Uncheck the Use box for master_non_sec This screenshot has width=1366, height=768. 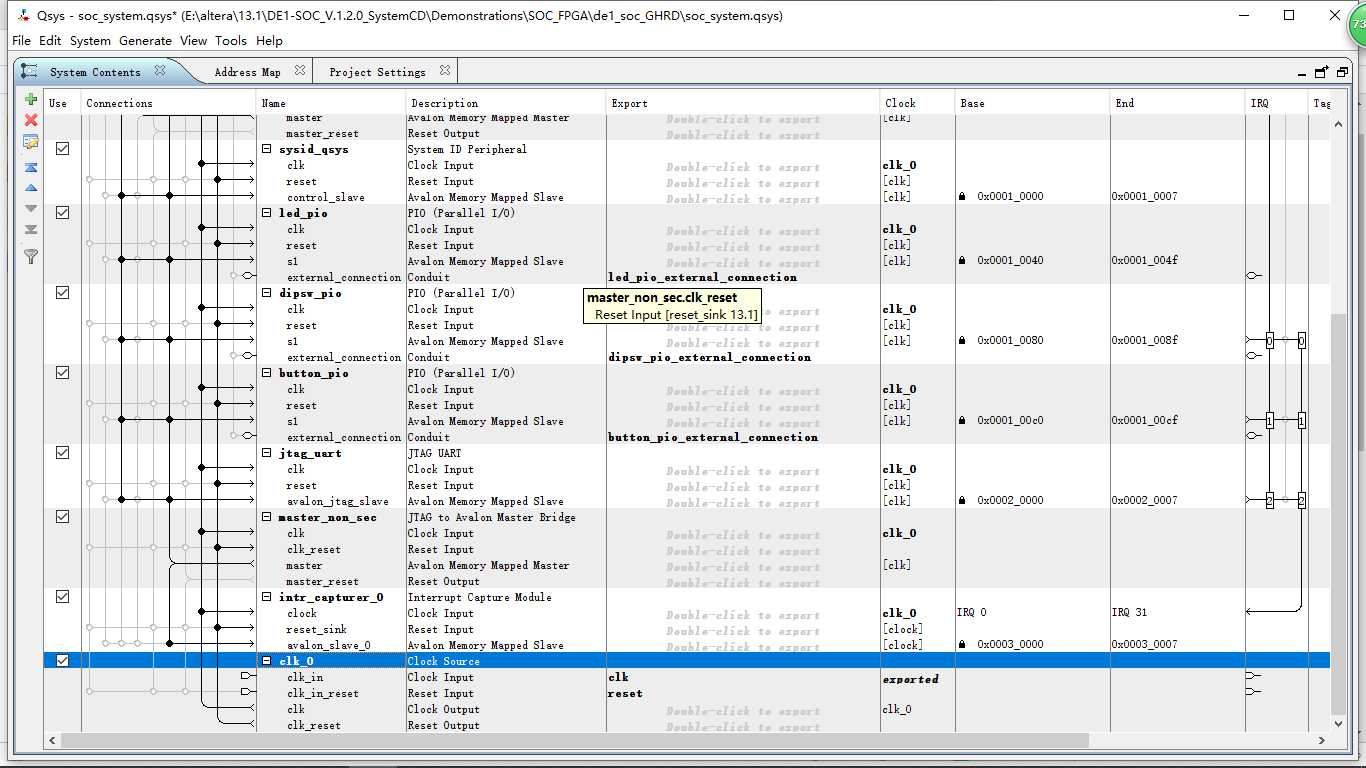coord(62,516)
